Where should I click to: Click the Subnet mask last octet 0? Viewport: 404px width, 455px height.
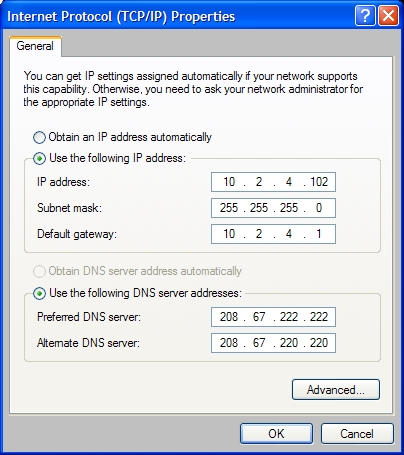[x=319, y=208]
